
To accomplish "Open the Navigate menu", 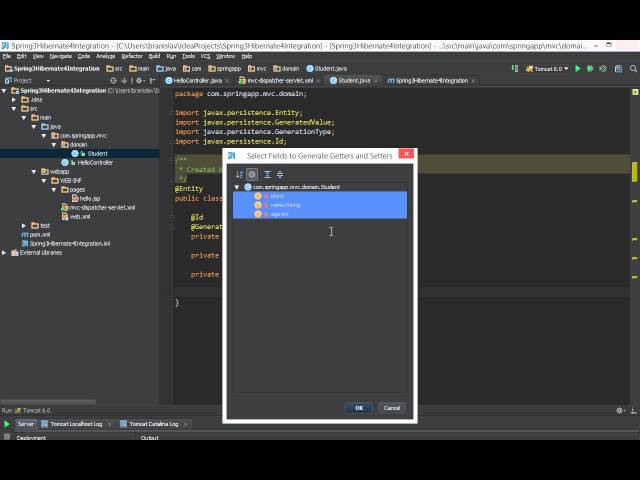I will coord(60,56).
